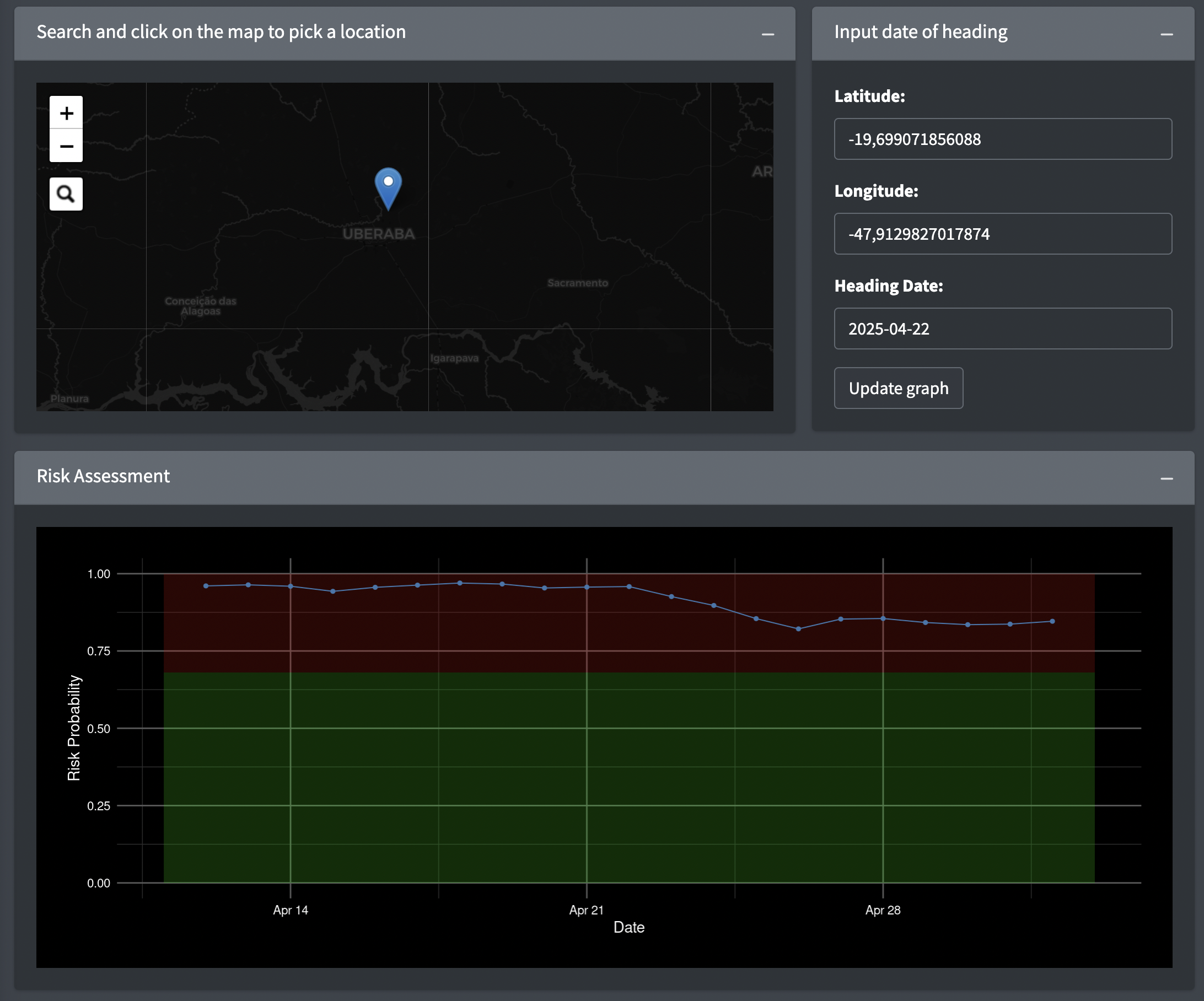This screenshot has width=1204, height=1001.
Task: Open the Heading Date field
Action: pos(1002,329)
